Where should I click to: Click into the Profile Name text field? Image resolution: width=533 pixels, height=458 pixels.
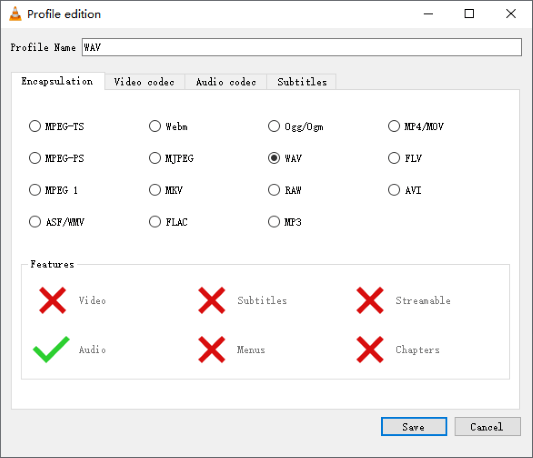pyautogui.click(x=302, y=47)
